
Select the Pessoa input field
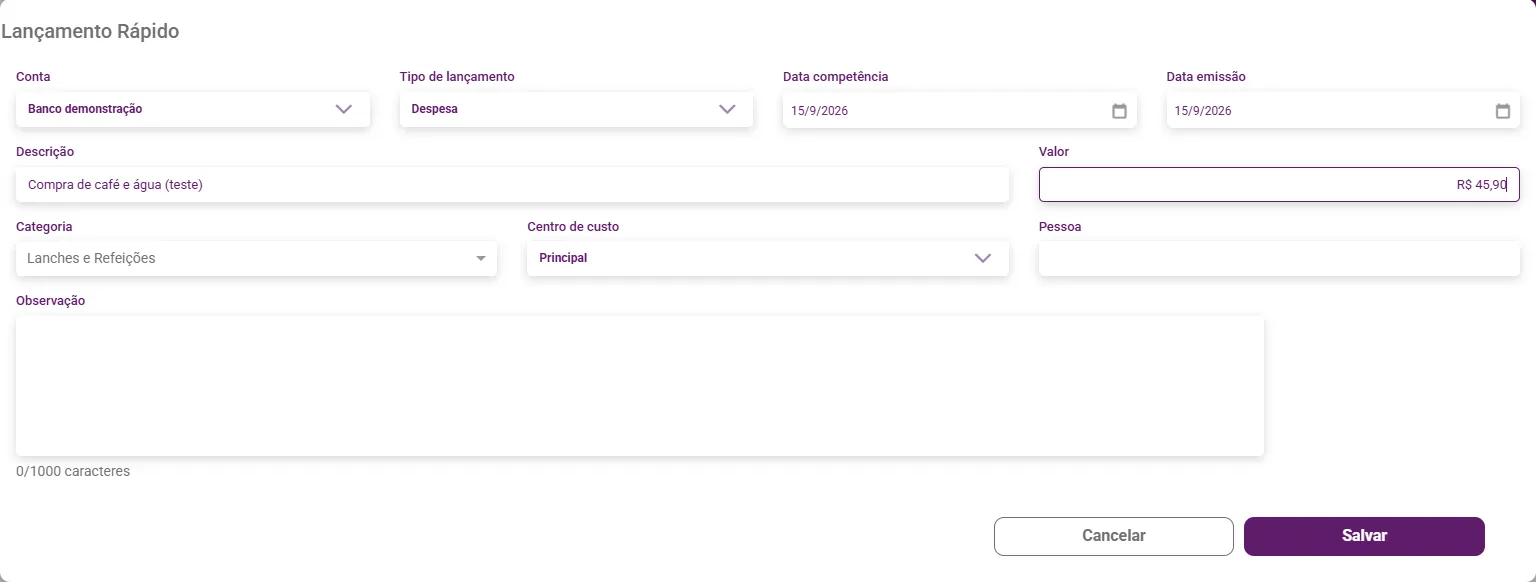(x=1279, y=258)
